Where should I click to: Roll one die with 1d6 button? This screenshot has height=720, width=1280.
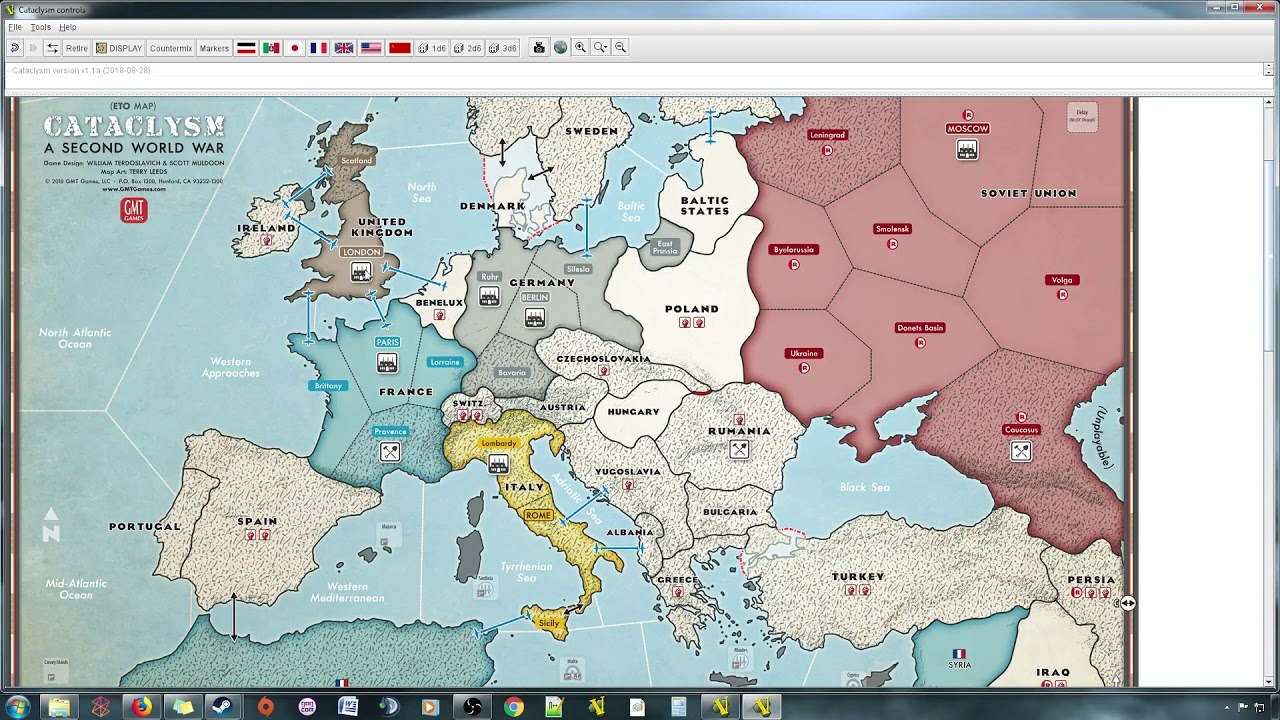432,48
